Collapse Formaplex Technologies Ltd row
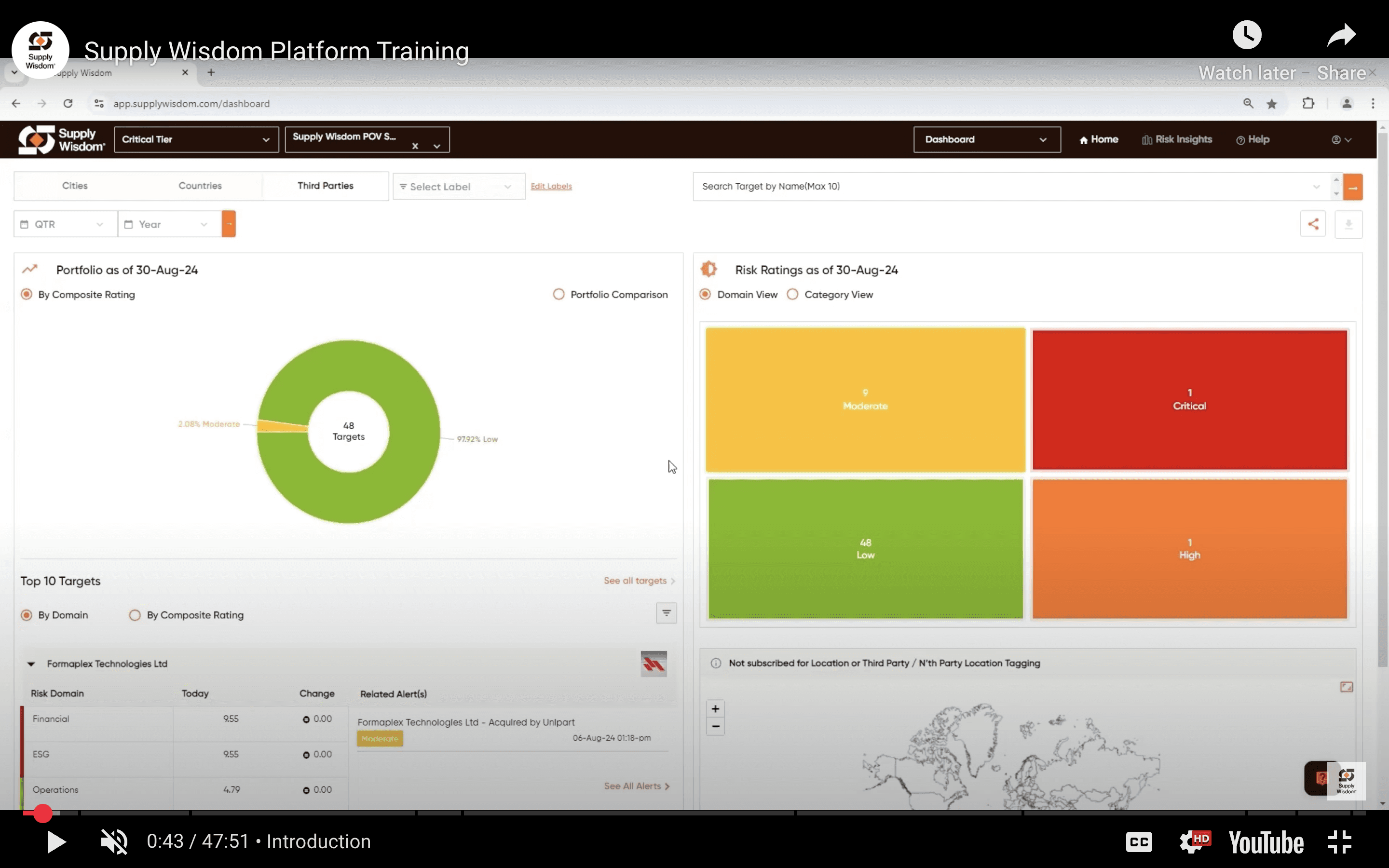 (31, 664)
